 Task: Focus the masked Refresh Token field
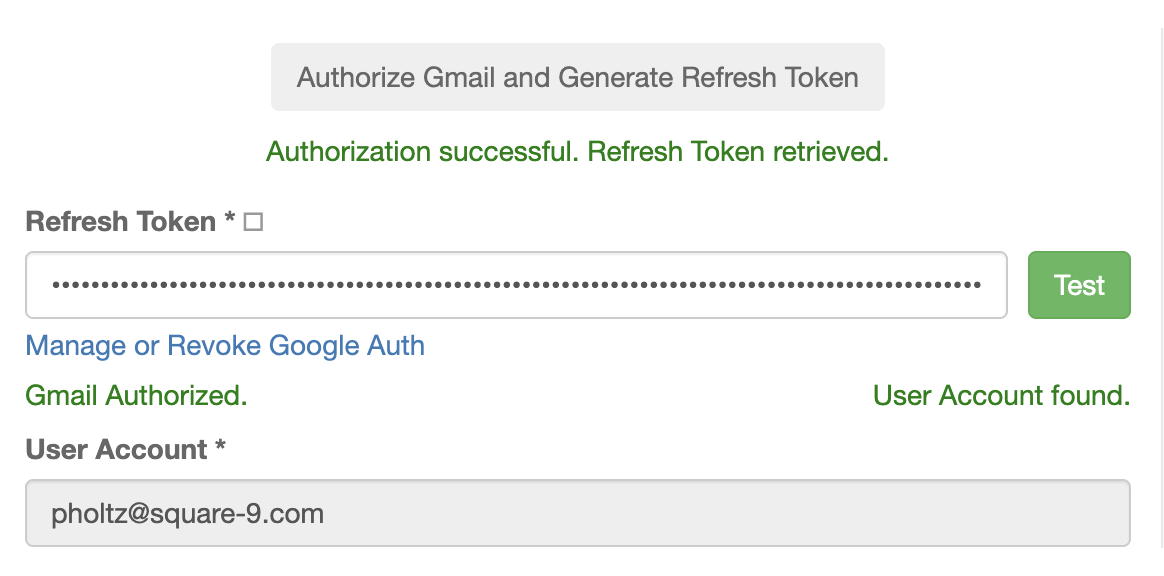click(516, 285)
